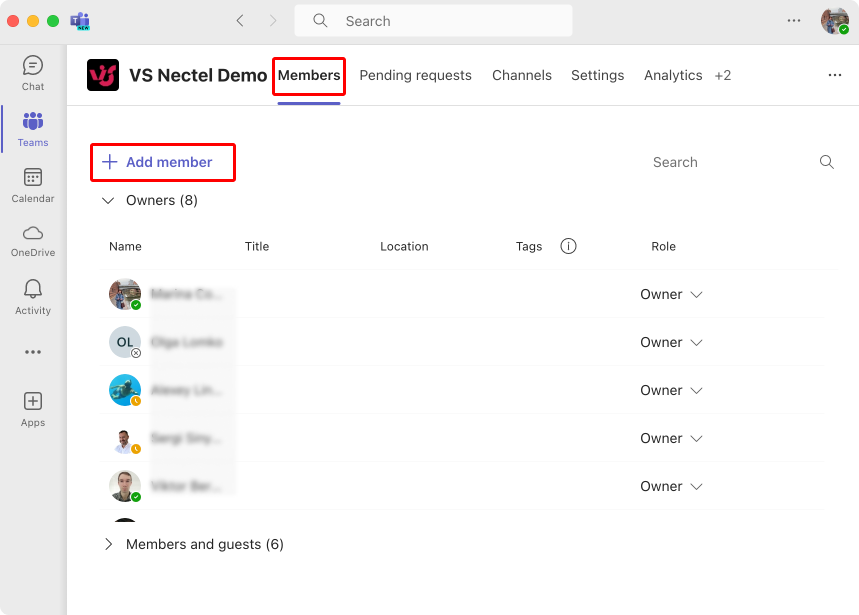Open Role dropdown for first owner
The width and height of the screenshot is (859, 615).
point(671,295)
